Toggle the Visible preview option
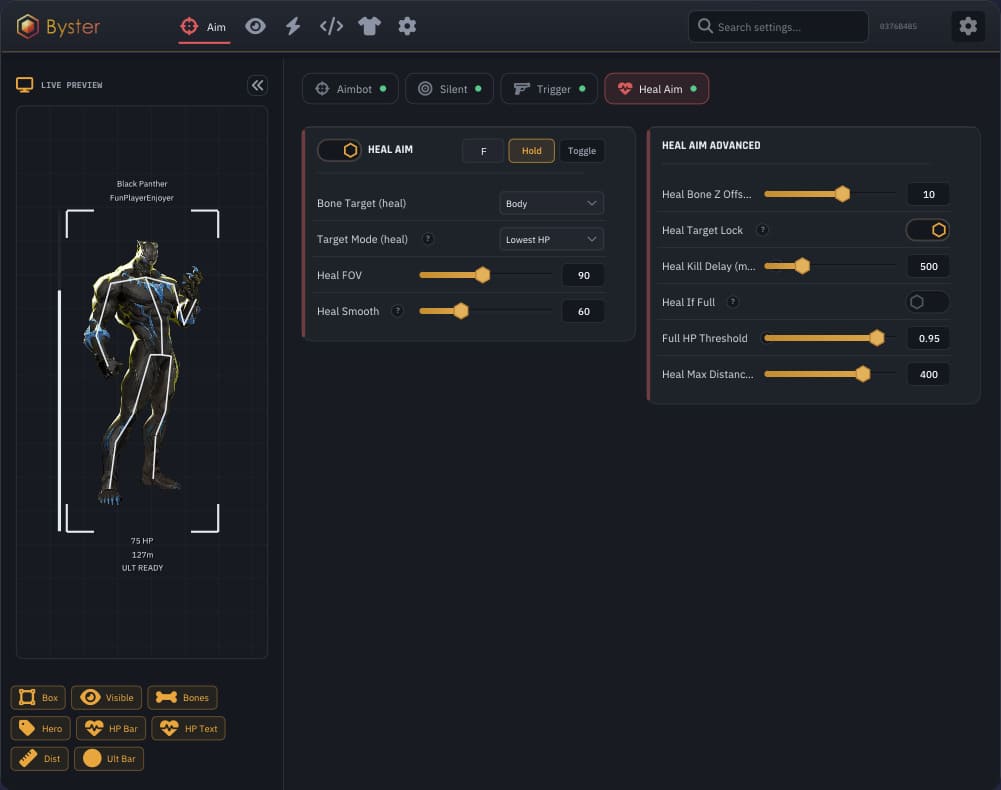Screen dimensions: 1001x790 pyautogui.click(x=107, y=697)
